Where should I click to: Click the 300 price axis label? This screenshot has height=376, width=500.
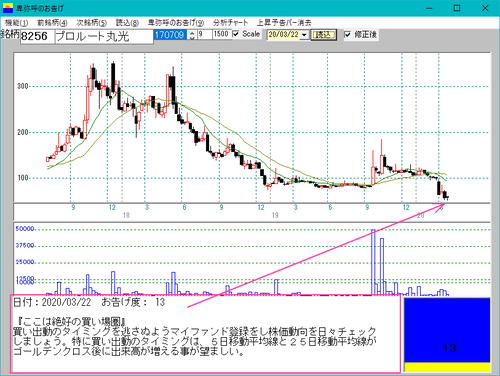pos(23,86)
